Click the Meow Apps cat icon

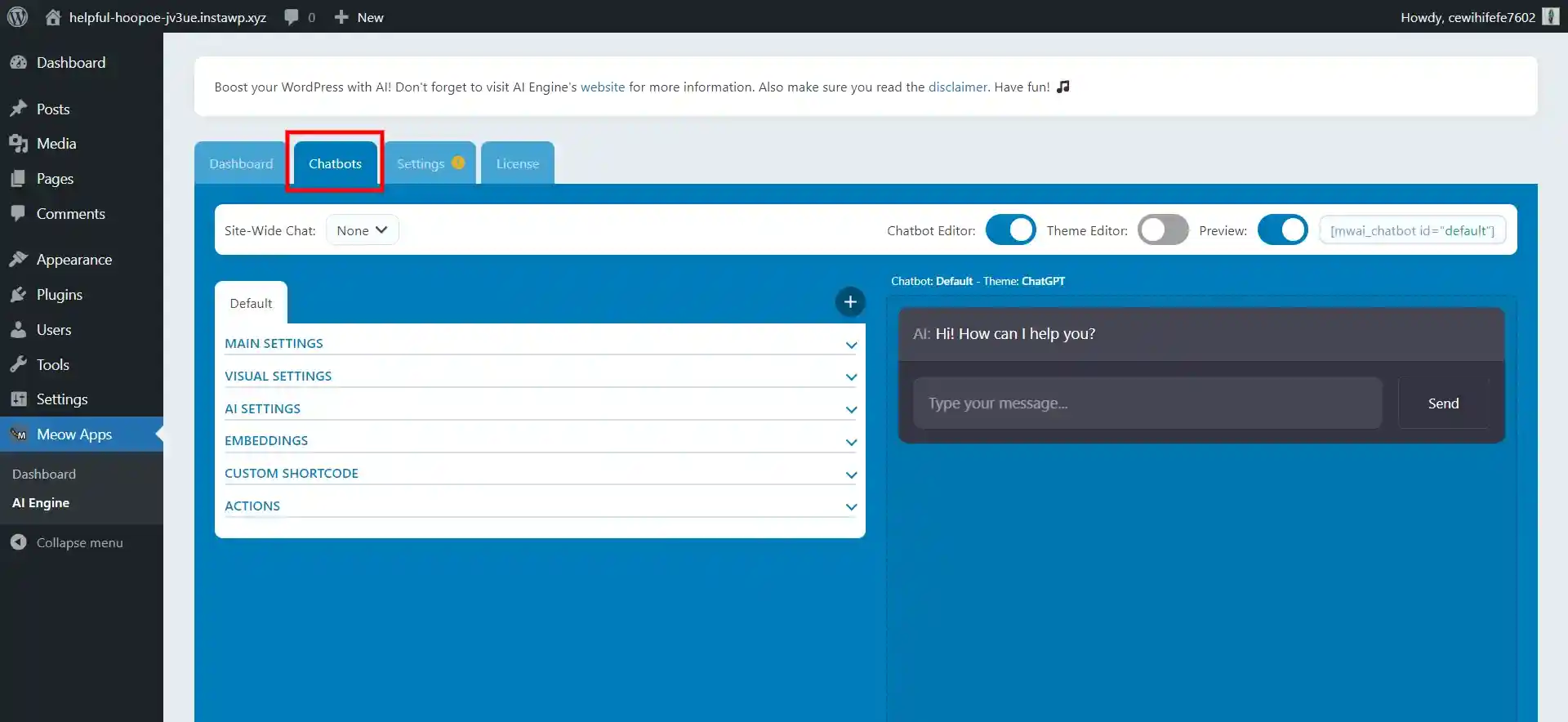coord(18,435)
